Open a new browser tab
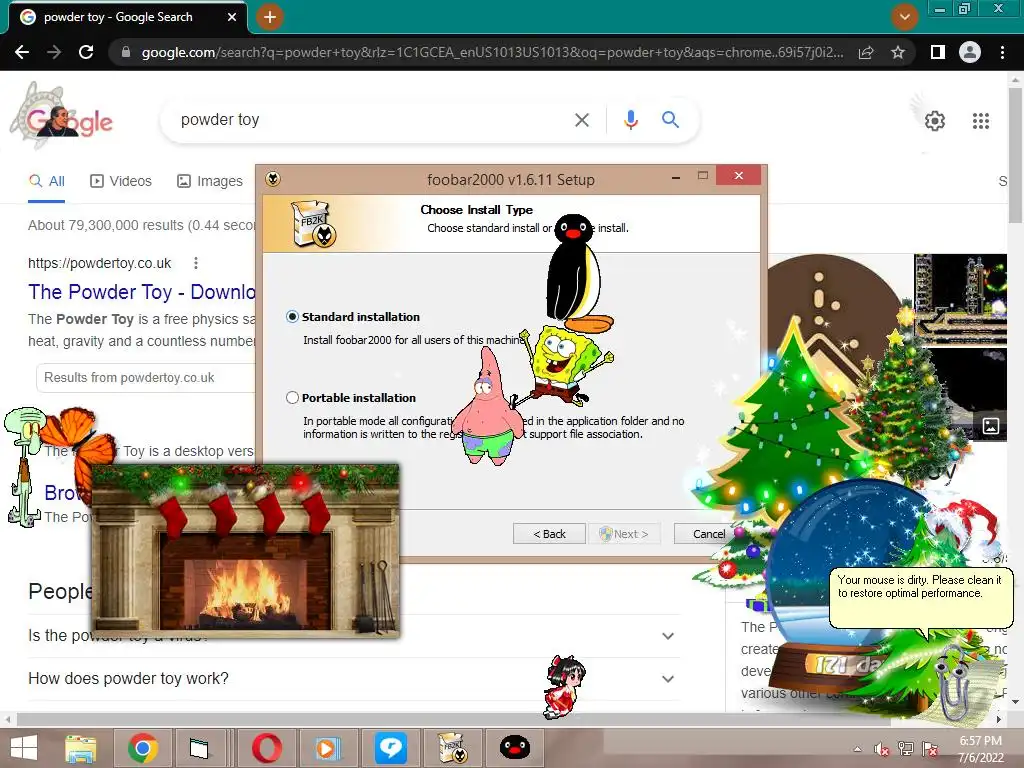The image size is (1024, 768). (270, 17)
